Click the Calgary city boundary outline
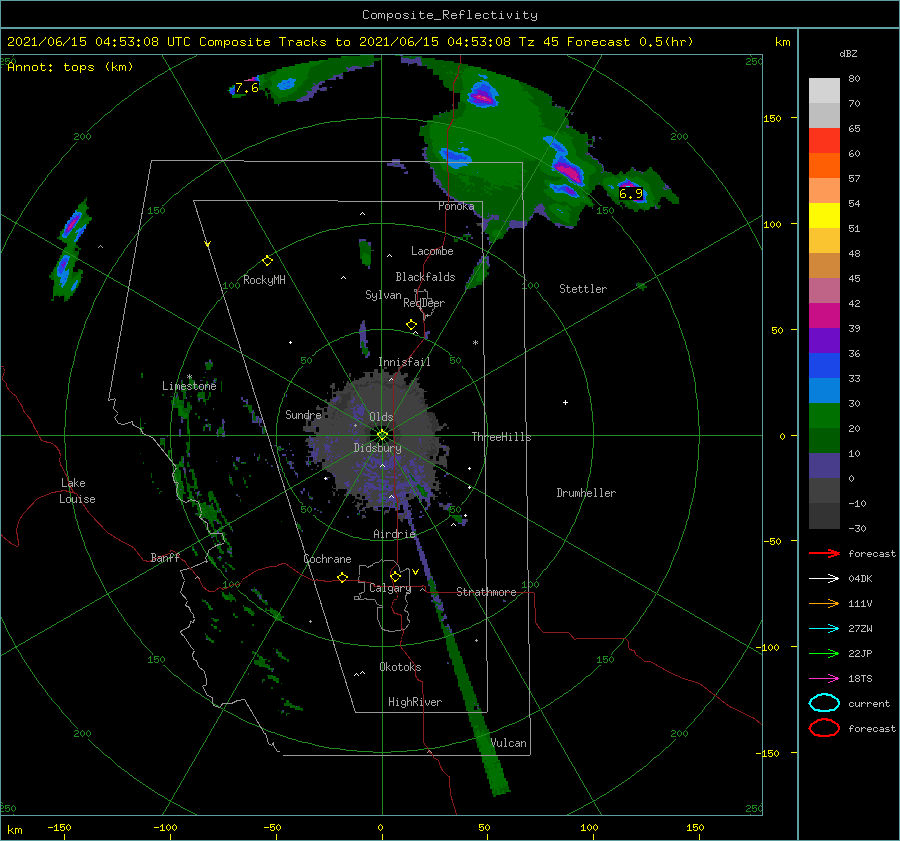 384,595
